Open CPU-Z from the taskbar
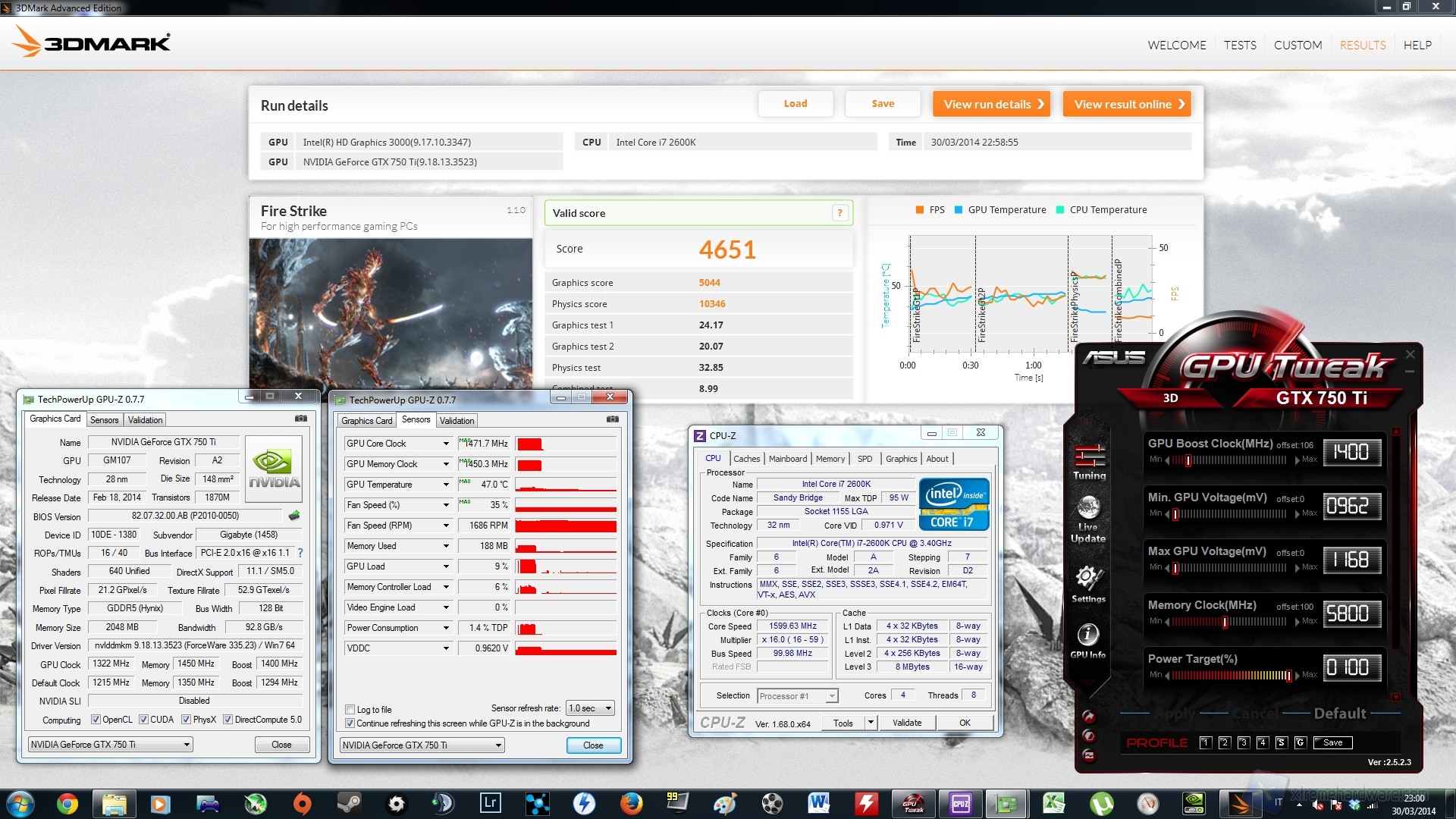 click(x=959, y=803)
